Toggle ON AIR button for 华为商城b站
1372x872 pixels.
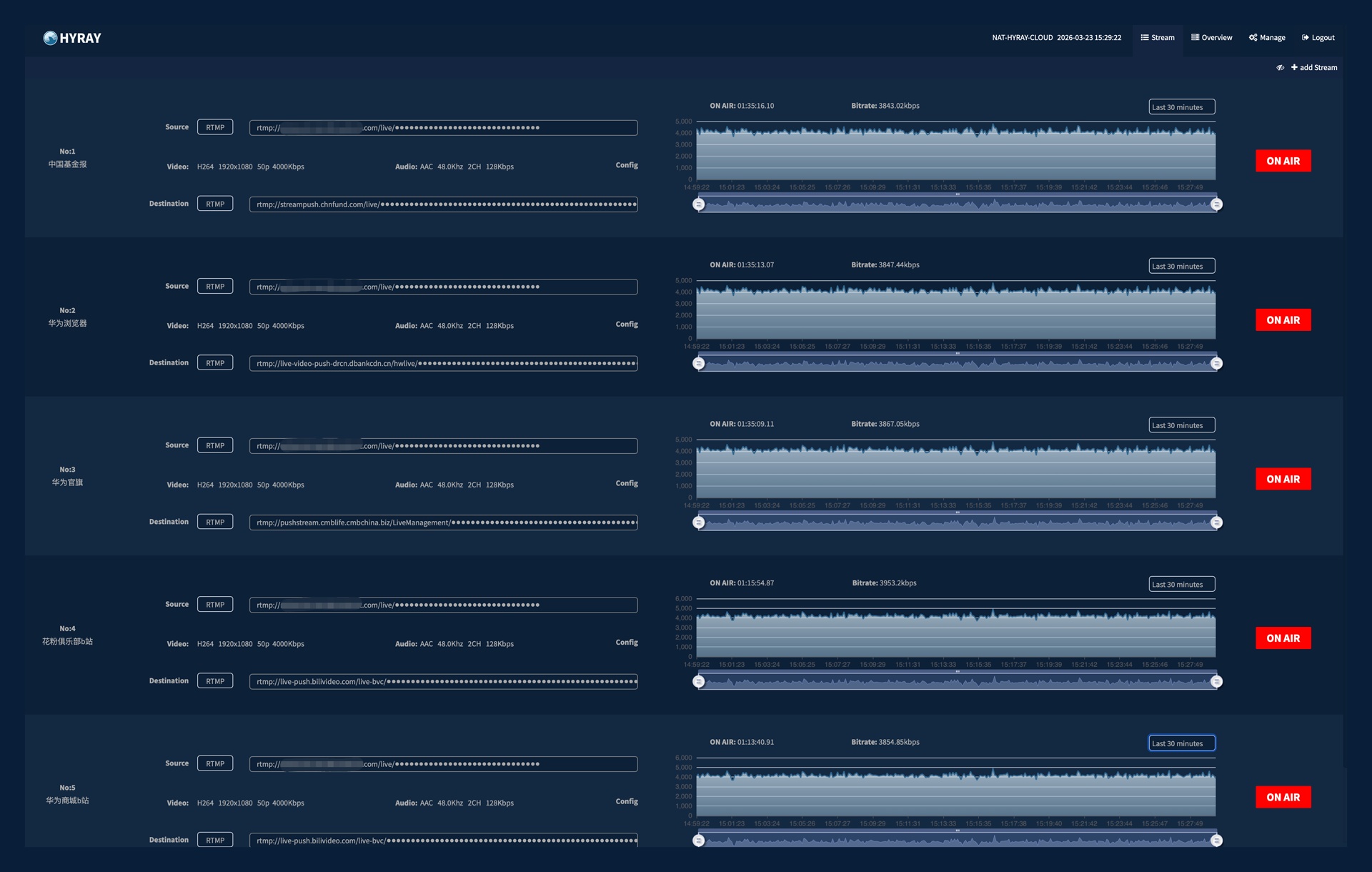1283,797
